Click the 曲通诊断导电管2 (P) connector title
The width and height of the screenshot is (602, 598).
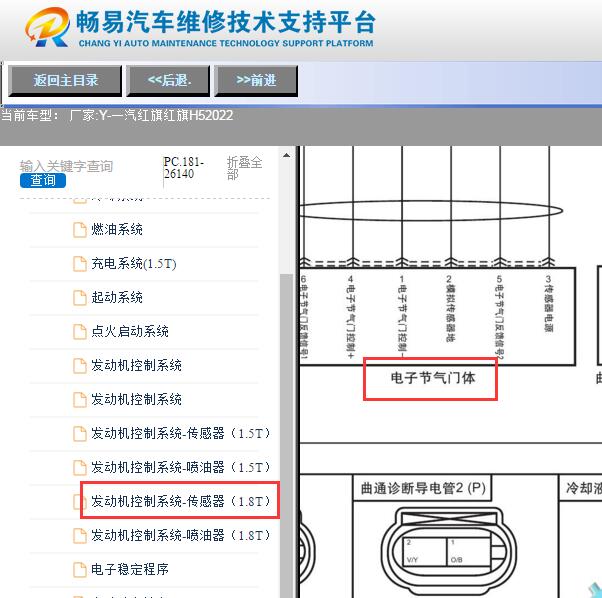coord(423,488)
